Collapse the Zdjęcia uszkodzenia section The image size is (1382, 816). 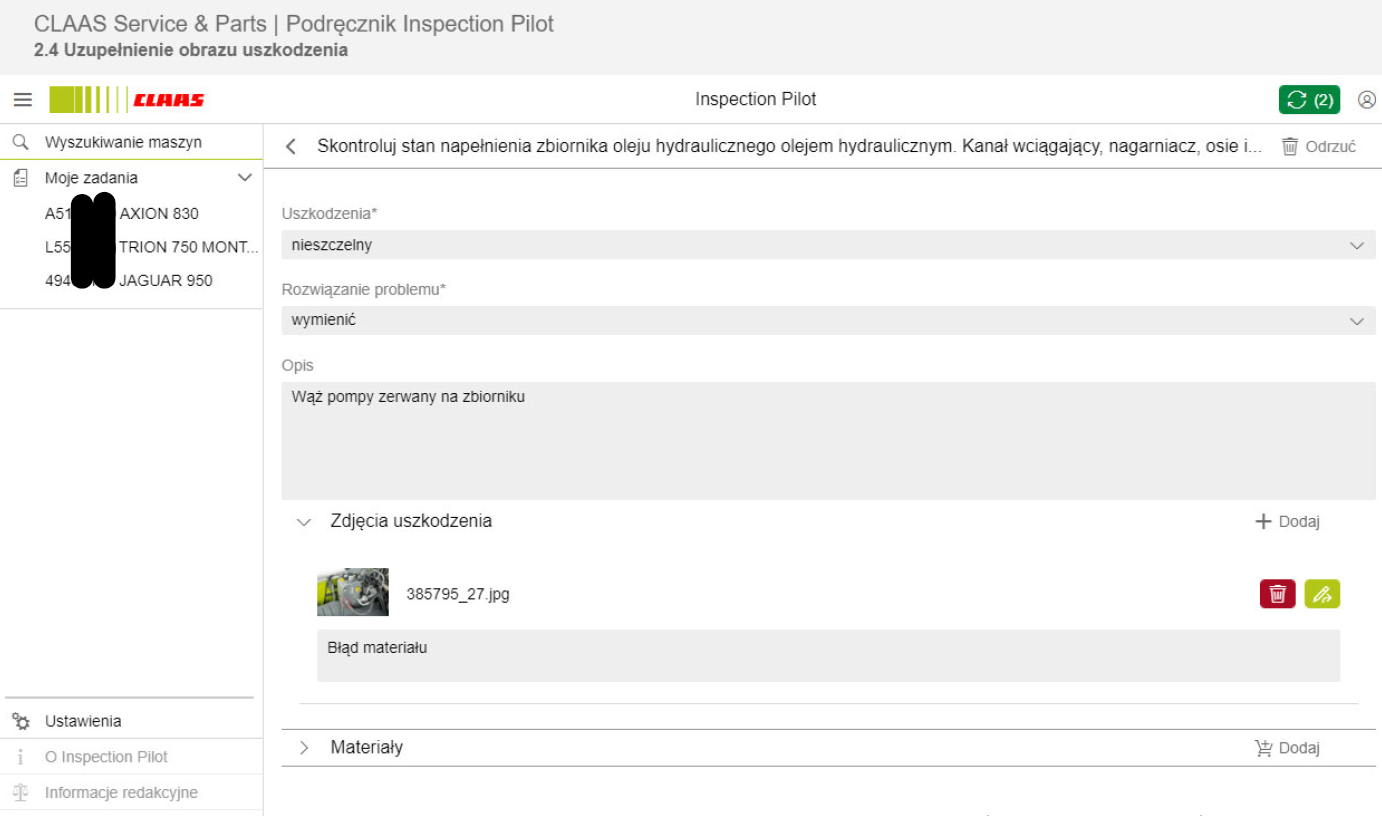305,522
